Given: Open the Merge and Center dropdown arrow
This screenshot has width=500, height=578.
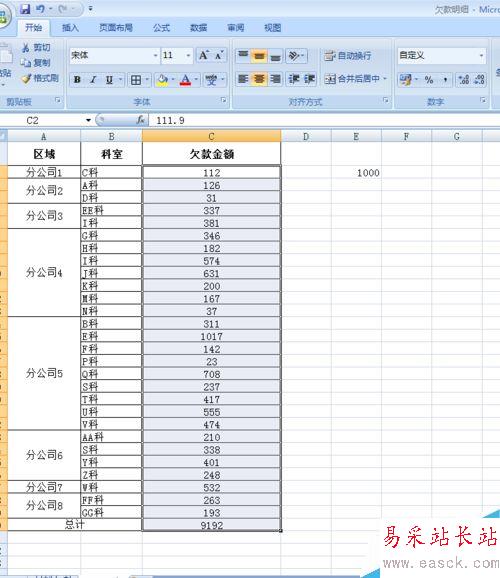Looking at the screenshot, I should tap(385, 79).
